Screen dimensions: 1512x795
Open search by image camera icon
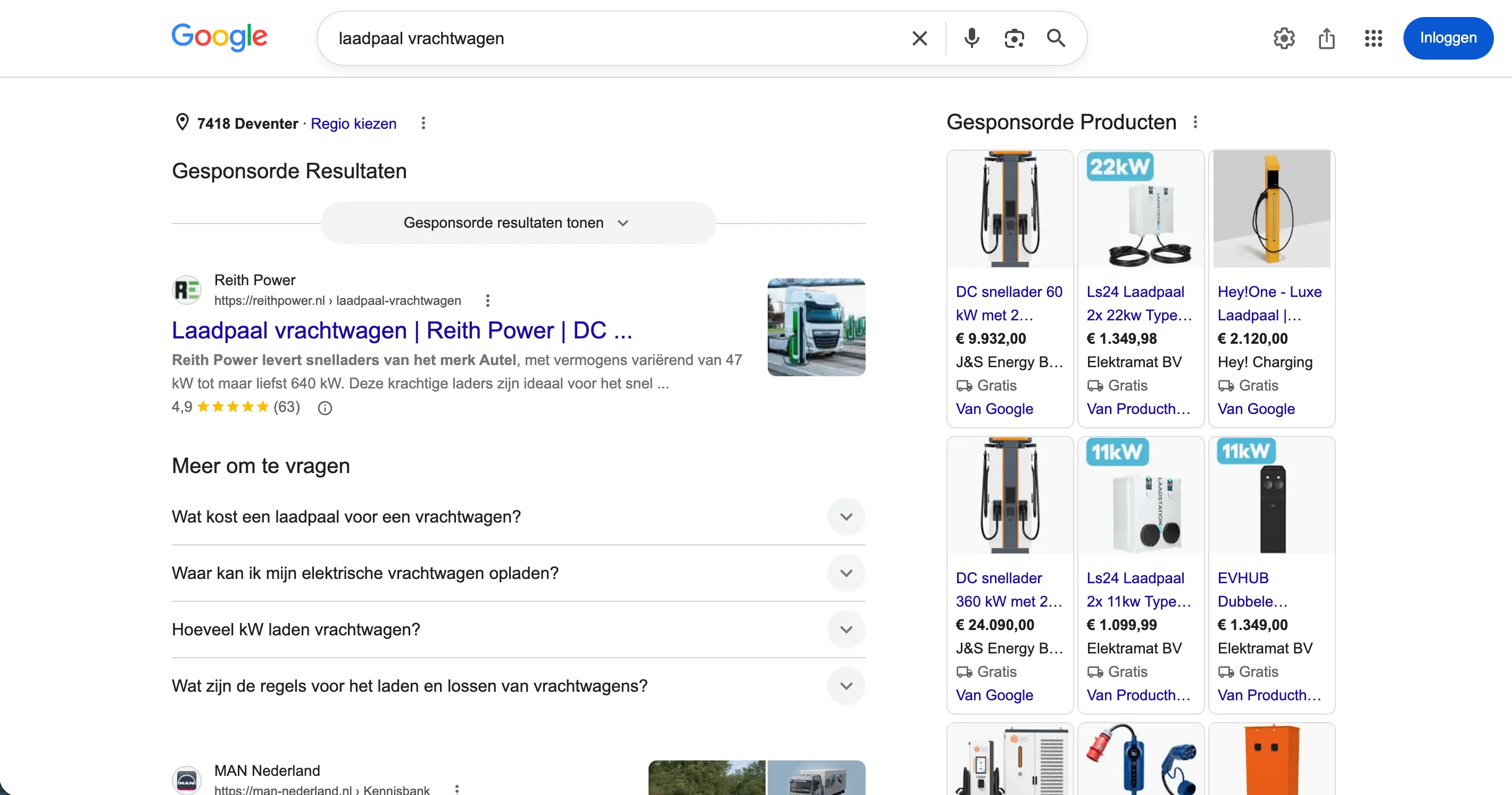click(x=1013, y=39)
